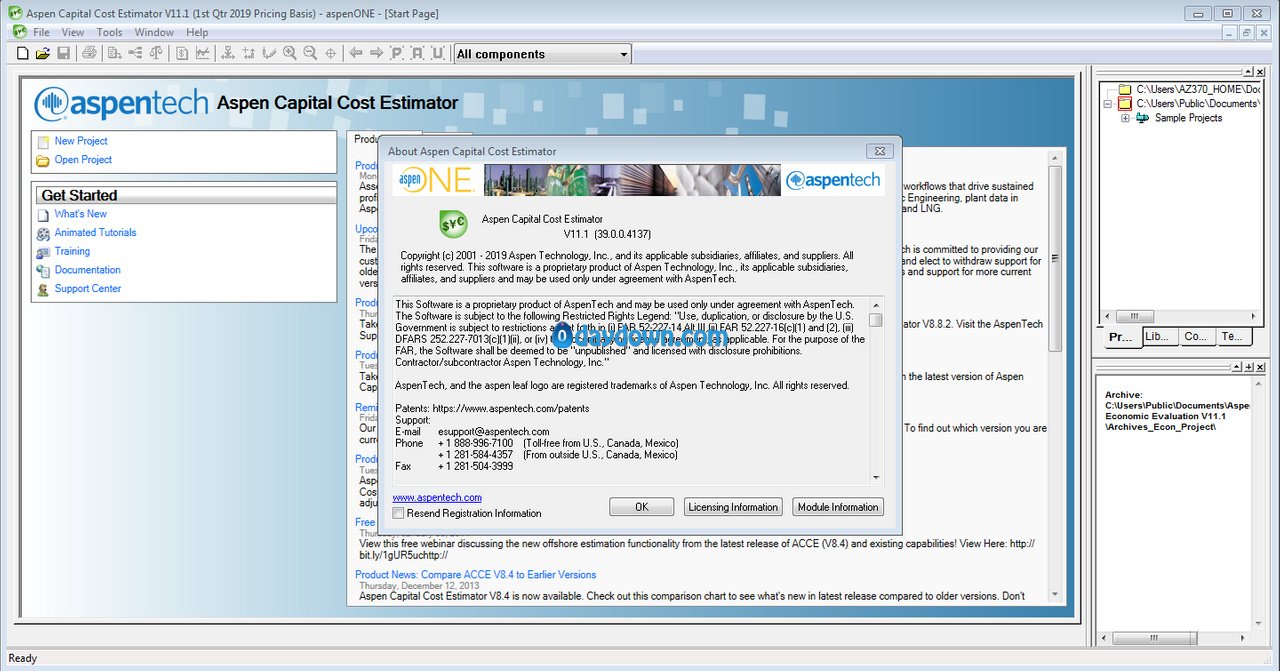Click OK in the About dialog
Image resolution: width=1280 pixels, height=671 pixels.
point(642,507)
